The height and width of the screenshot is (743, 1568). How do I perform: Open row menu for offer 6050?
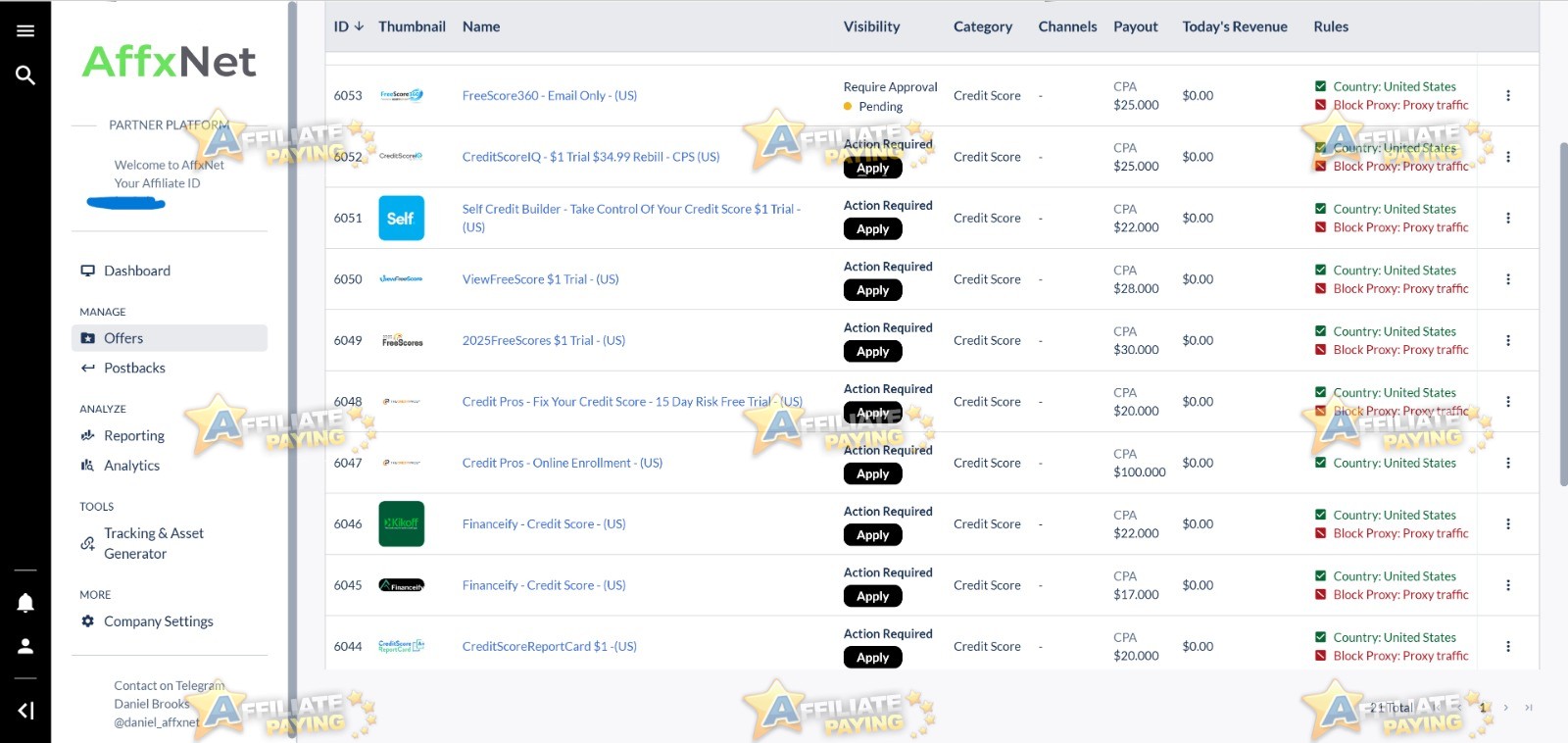[1508, 279]
